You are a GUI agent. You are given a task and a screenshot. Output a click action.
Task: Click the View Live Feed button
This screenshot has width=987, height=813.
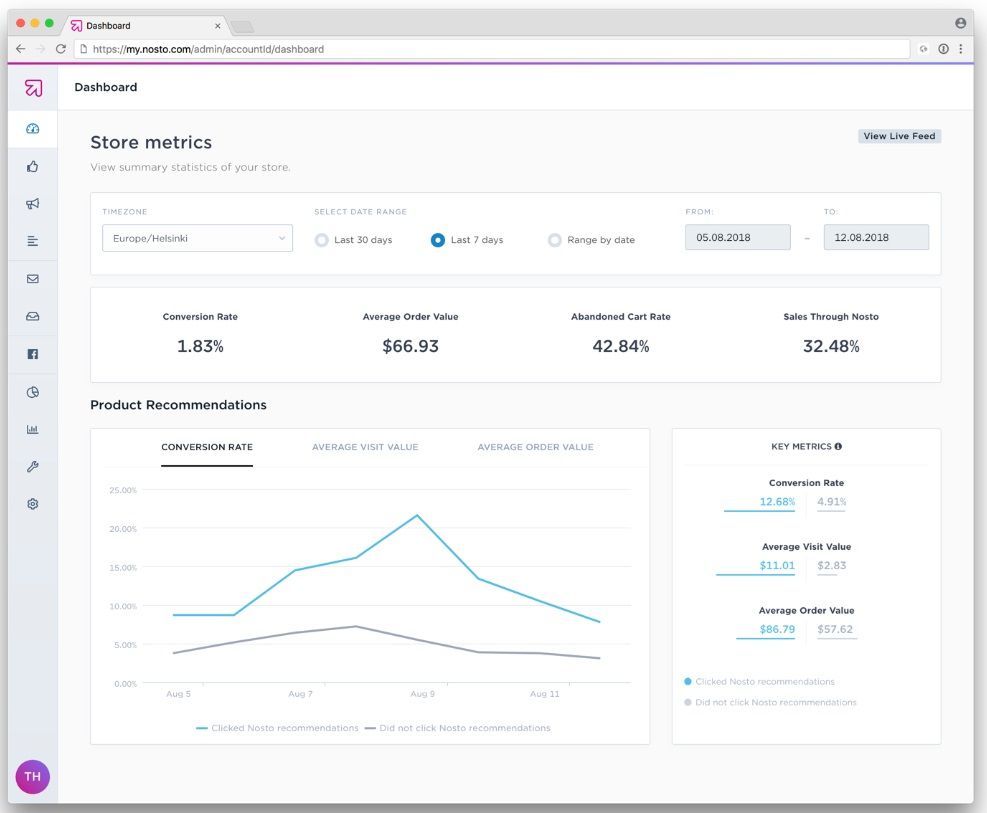[x=899, y=136]
